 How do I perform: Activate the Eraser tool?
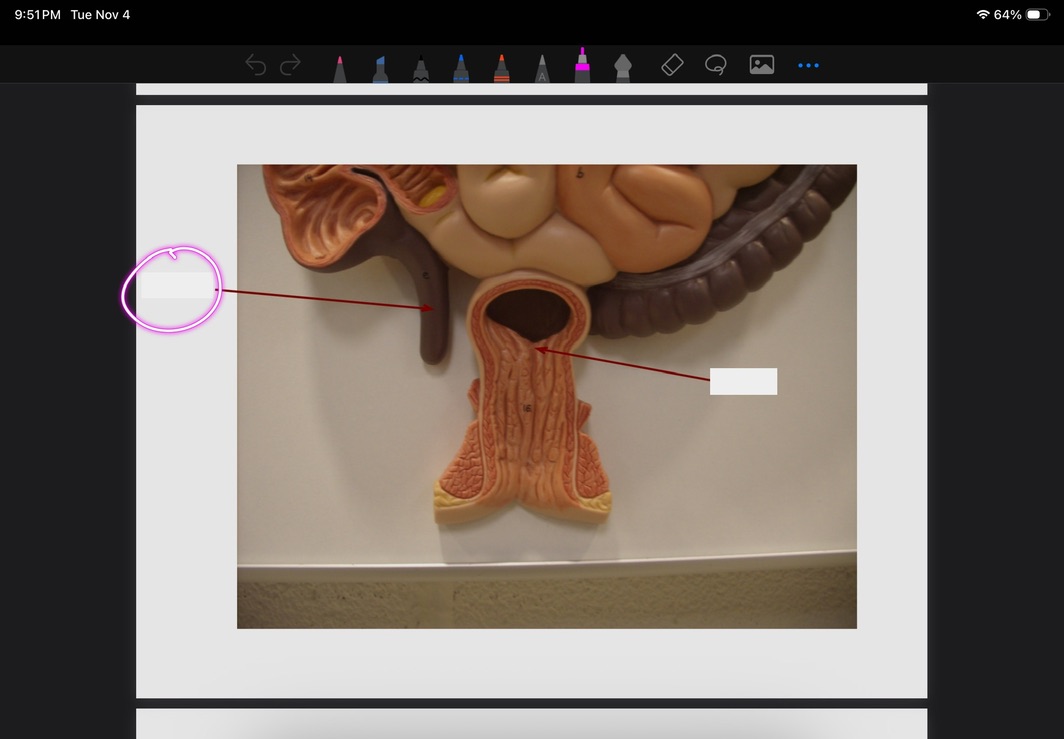[672, 65]
